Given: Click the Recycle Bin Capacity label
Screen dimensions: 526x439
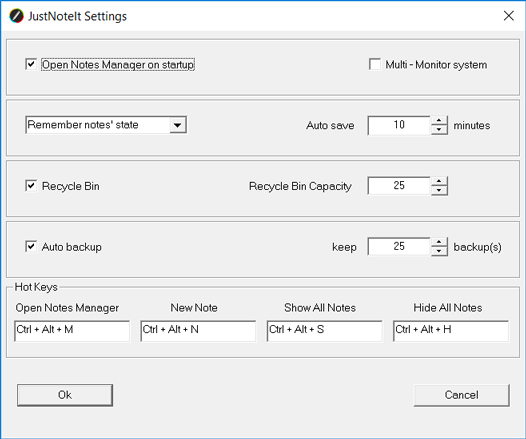Looking at the screenshot, I should point(300,186).
